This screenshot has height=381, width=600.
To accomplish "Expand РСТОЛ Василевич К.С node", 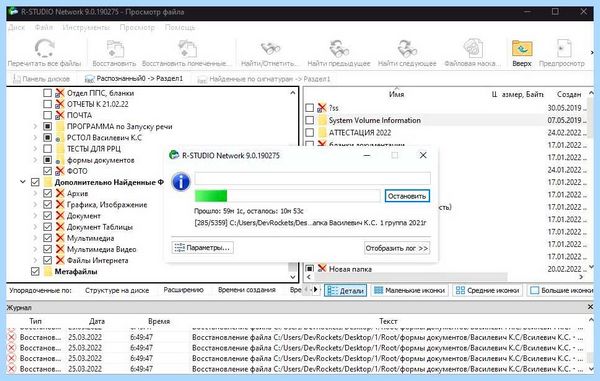I will [35, 137].
